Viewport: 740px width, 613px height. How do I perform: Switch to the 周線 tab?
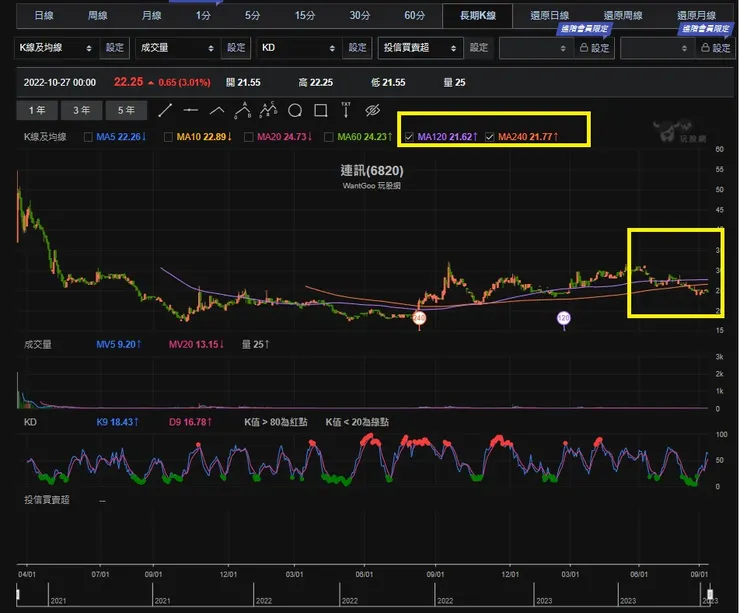pos(98,16)
